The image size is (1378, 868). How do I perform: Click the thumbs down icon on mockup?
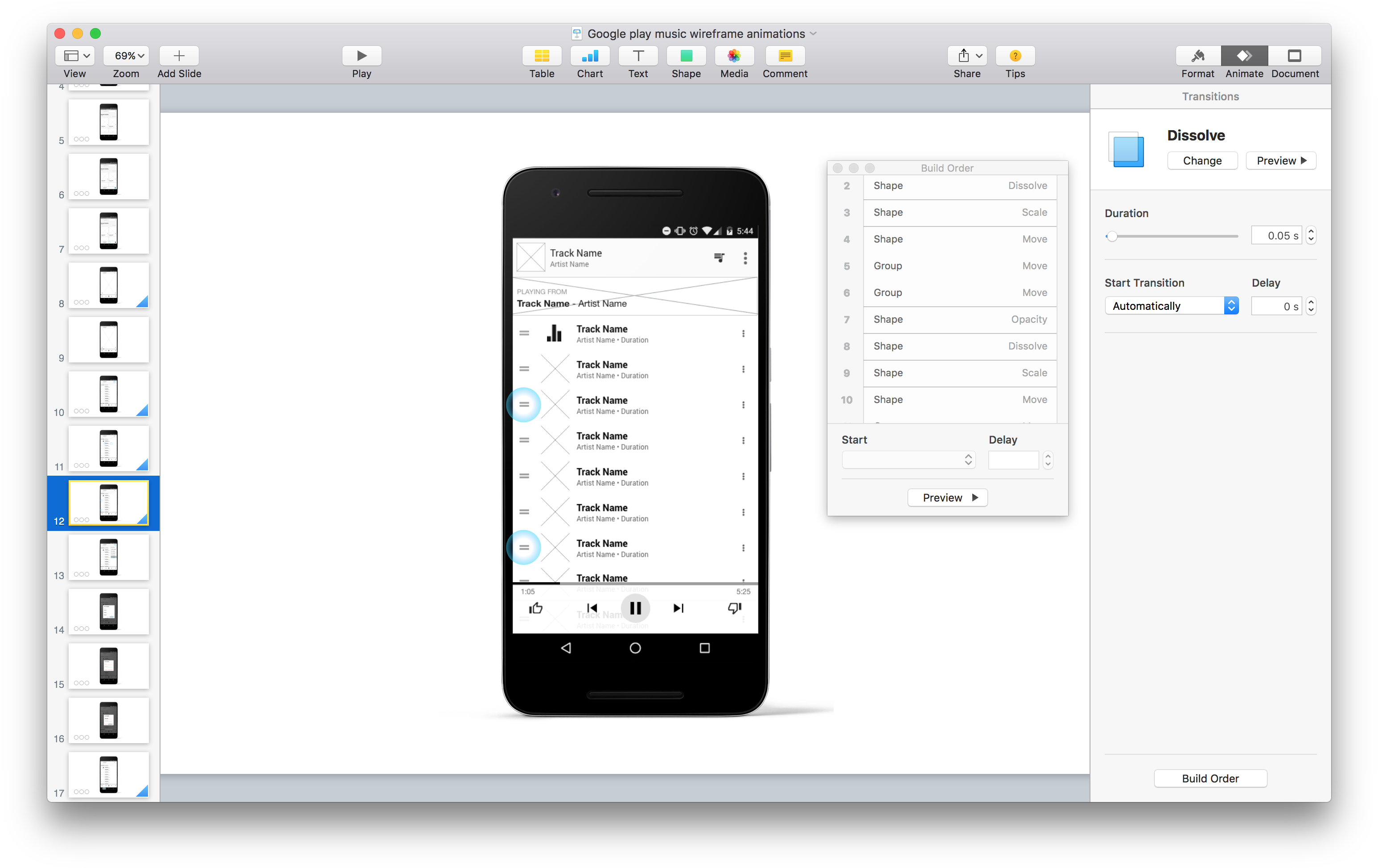click(x=735, y=608)
